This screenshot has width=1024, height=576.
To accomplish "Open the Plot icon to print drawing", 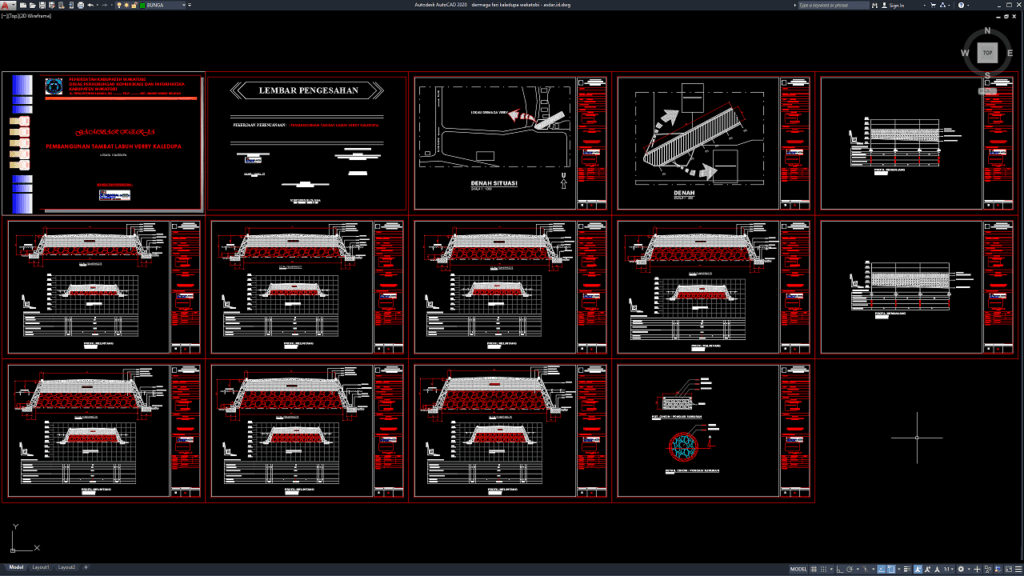I will coord(80,4).
